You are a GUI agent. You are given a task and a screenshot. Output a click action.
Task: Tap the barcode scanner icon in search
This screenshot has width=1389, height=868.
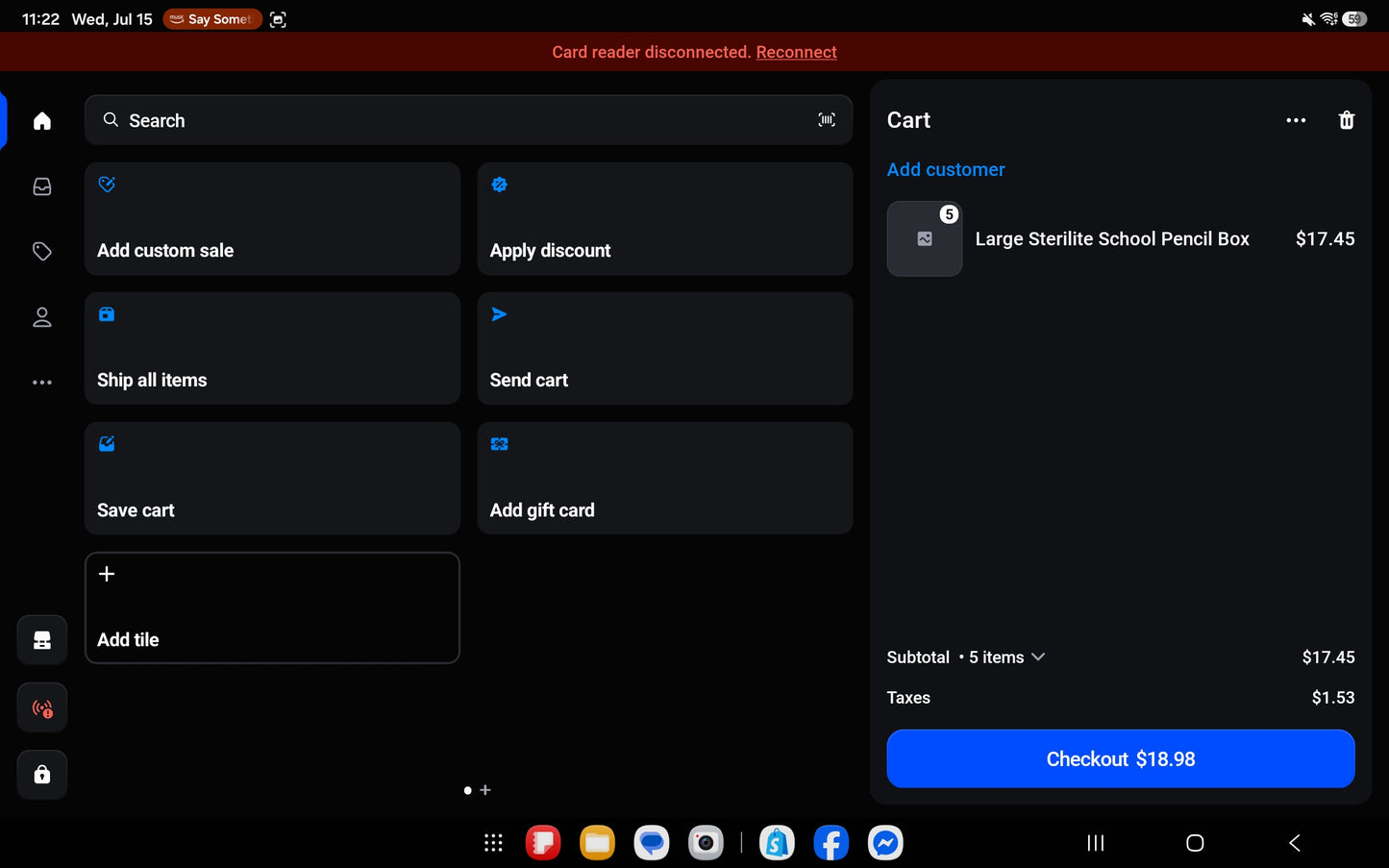tap(827, 120)
